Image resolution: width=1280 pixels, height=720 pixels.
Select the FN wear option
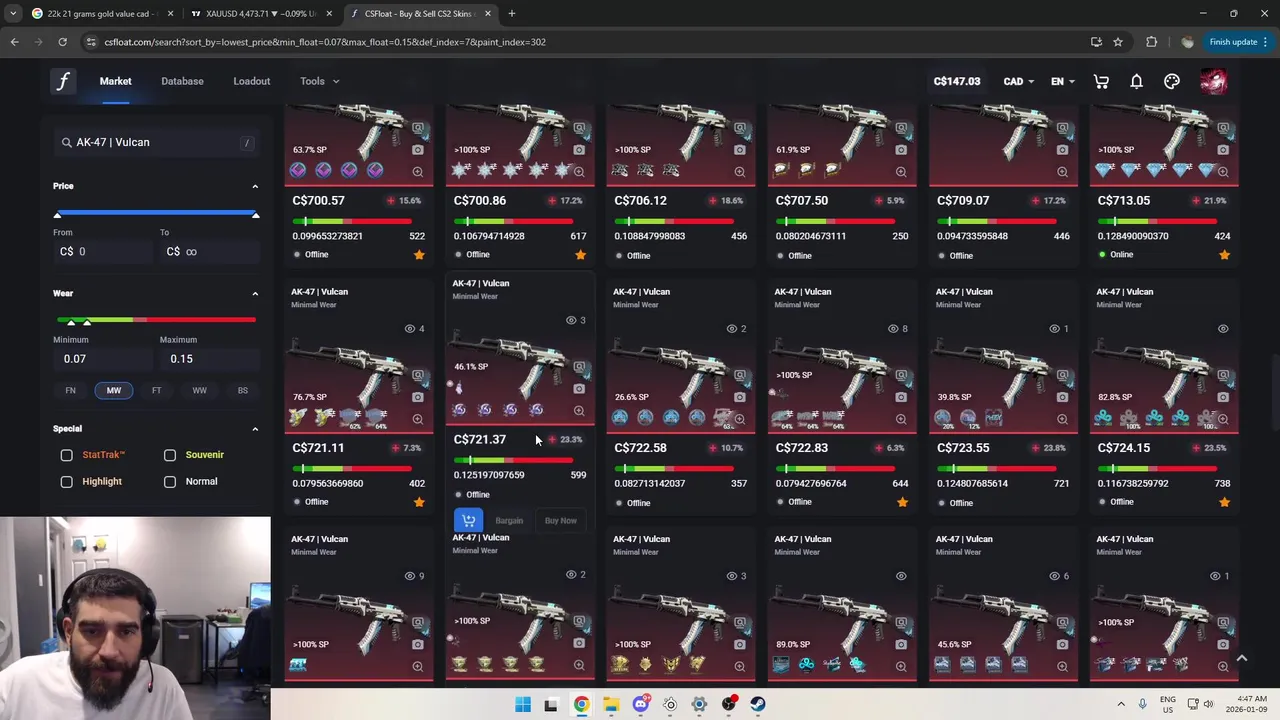click(70, 390)
